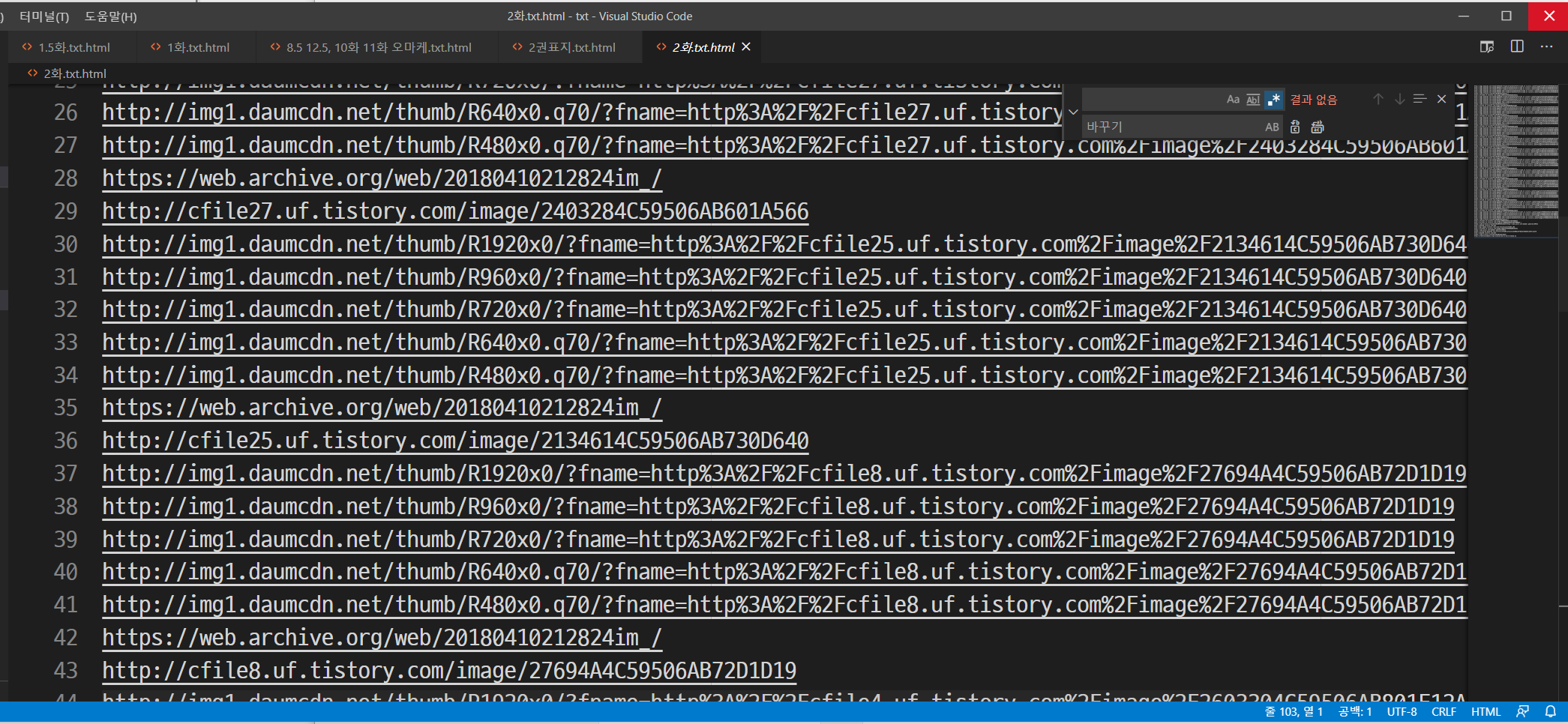Image resolution: width=1568 pixels, height=724 pixels.
Task: Go to previous match arrow
Action: click(x=1378, y=99)
